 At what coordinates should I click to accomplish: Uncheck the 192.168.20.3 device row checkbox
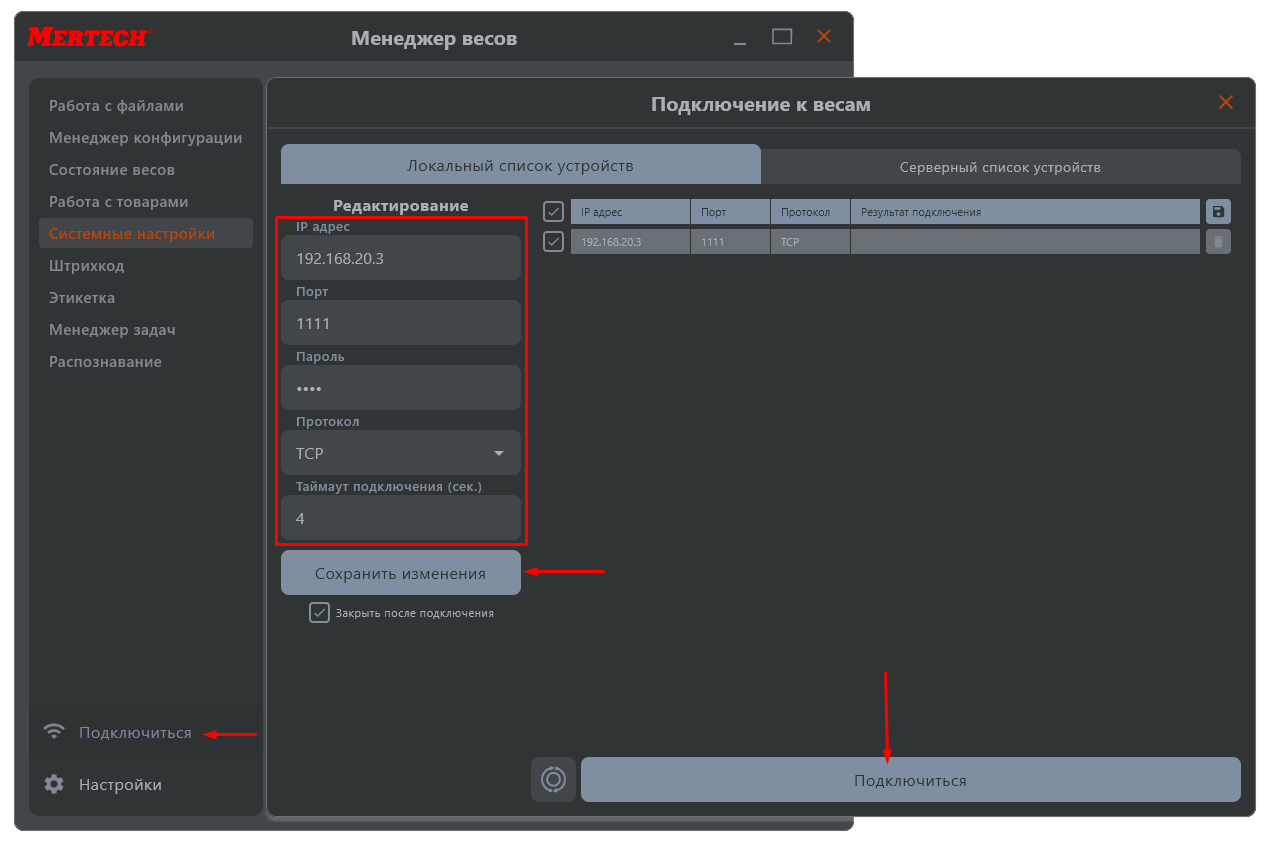[x=553, y=241]
